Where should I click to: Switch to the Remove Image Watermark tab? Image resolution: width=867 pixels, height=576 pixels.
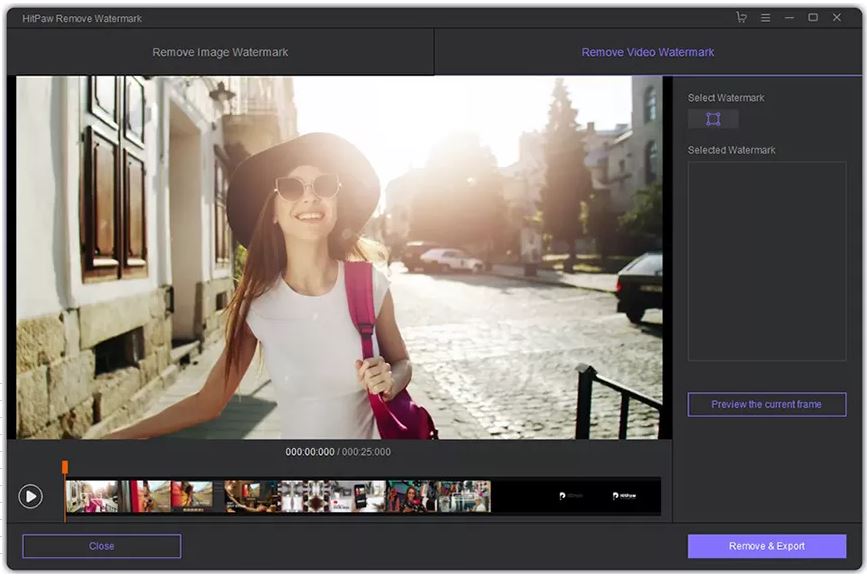tap(220, 52)
